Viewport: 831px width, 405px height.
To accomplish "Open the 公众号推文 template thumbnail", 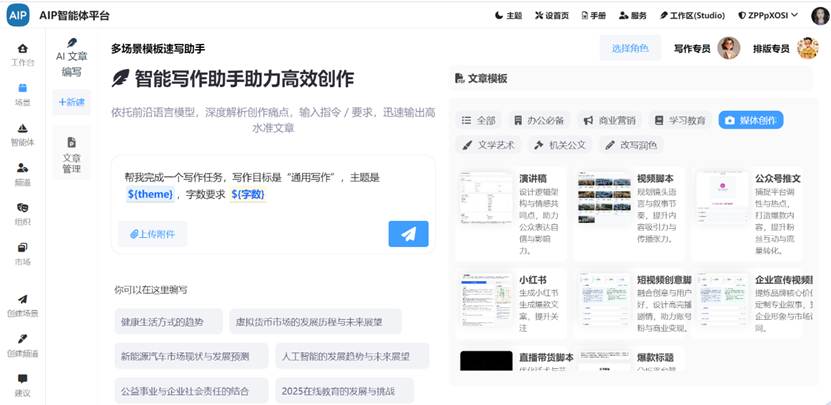I will pyautogui.click(x=722, y=198).
